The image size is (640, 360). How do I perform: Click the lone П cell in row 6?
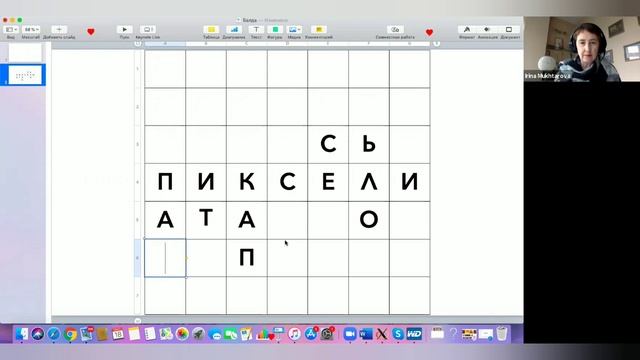pos(247,258)
